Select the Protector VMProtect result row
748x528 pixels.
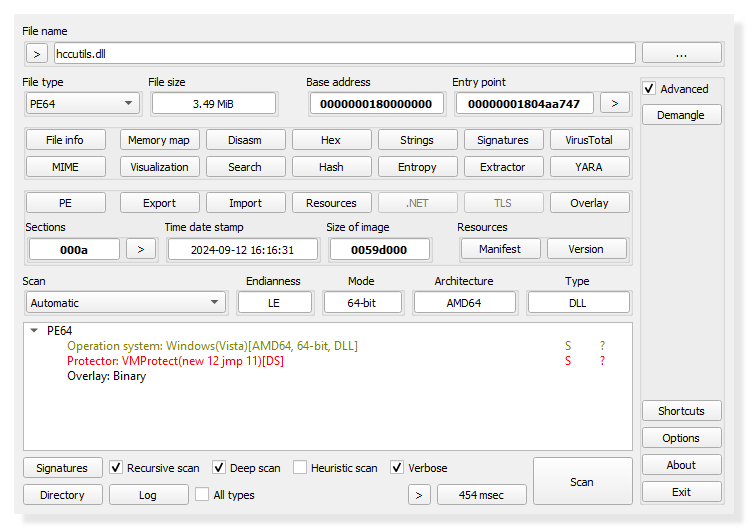pyautogui.click(x=175, y=361)
